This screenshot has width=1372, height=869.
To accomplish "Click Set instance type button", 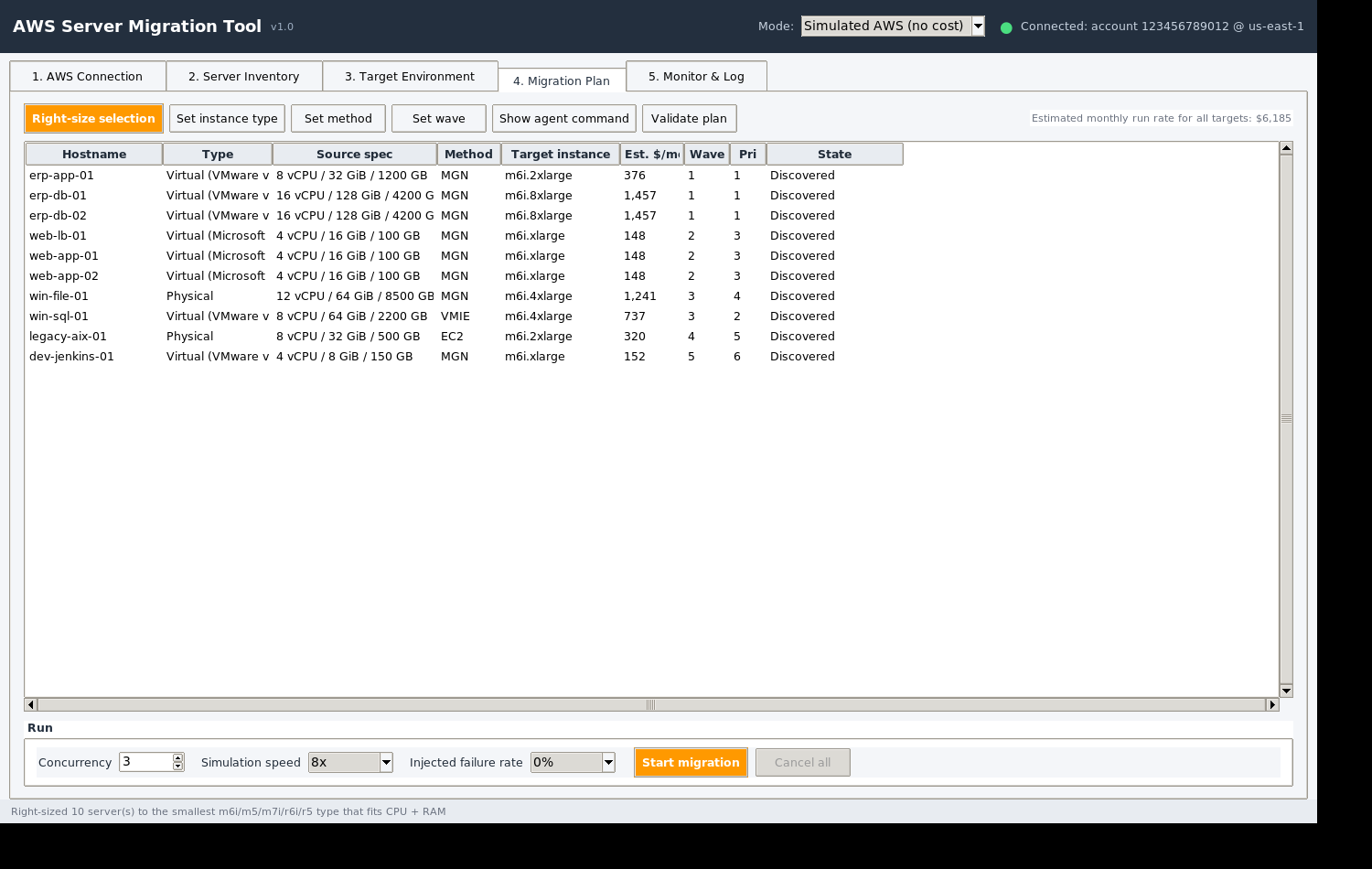I will click(227, 119).
